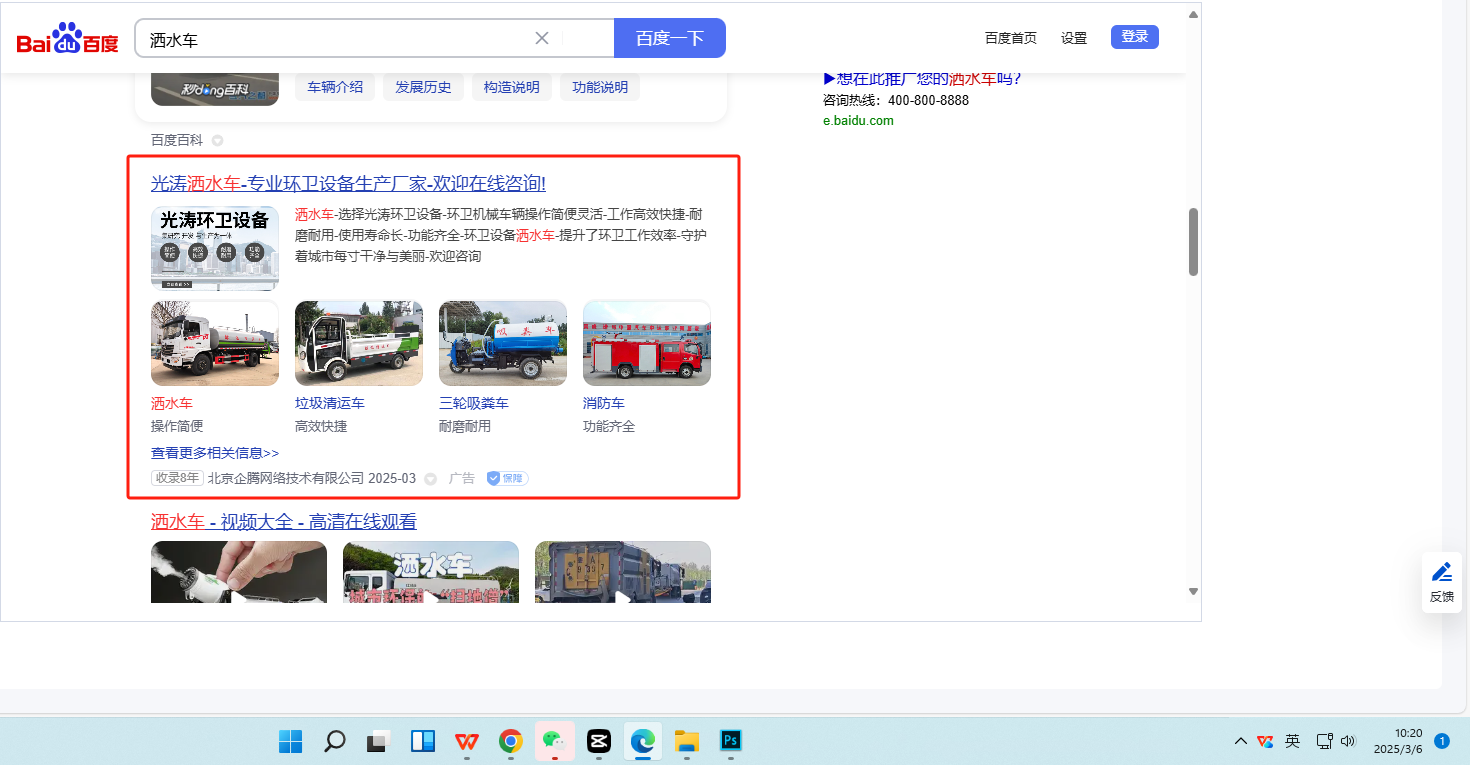Play the third video showing yellow truck rear
Viewport: 1470px width, 765px height.
tap(623, 572)
